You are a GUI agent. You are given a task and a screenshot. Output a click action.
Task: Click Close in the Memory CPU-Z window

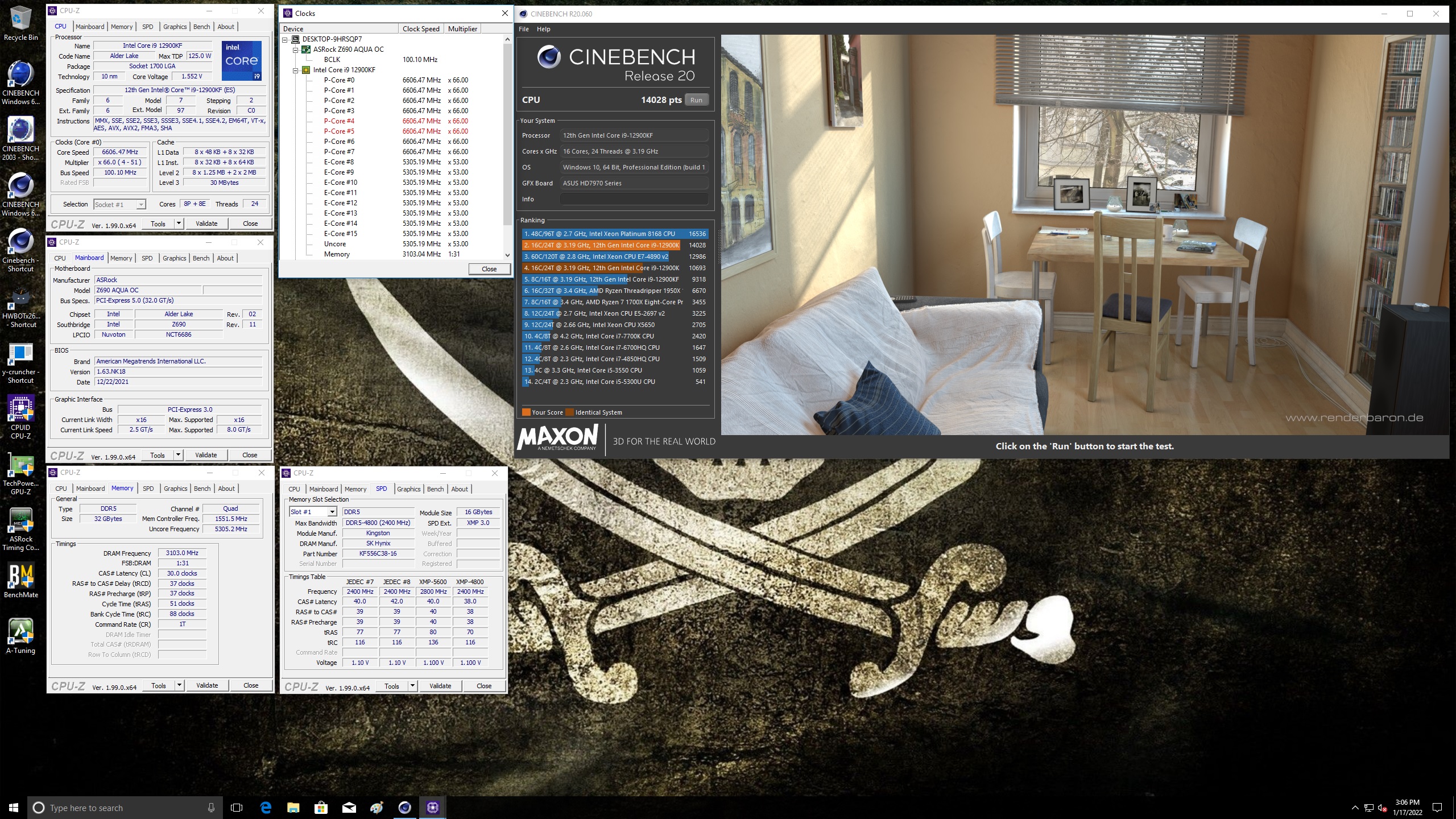click(251, 685)
